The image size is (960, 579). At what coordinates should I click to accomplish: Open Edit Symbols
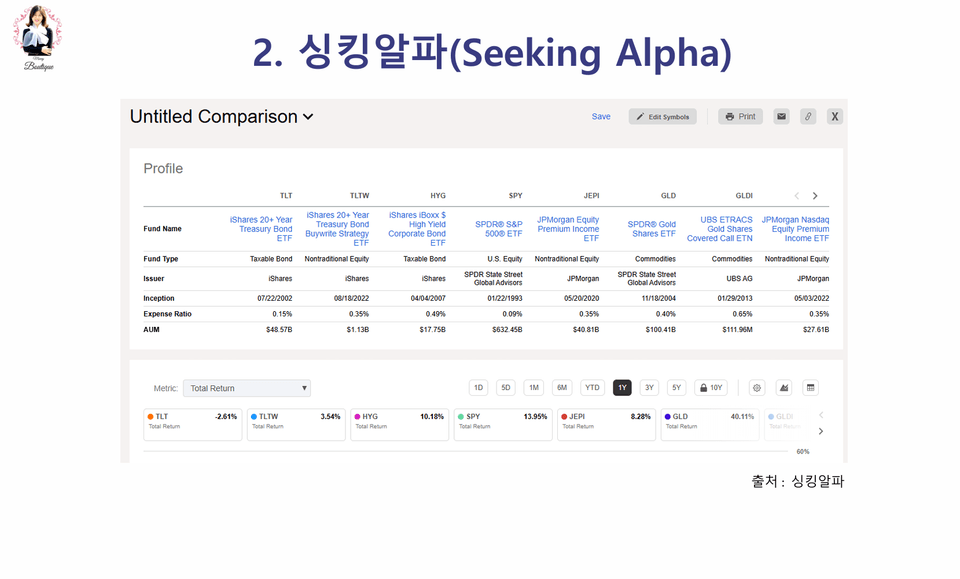[662, 116]
